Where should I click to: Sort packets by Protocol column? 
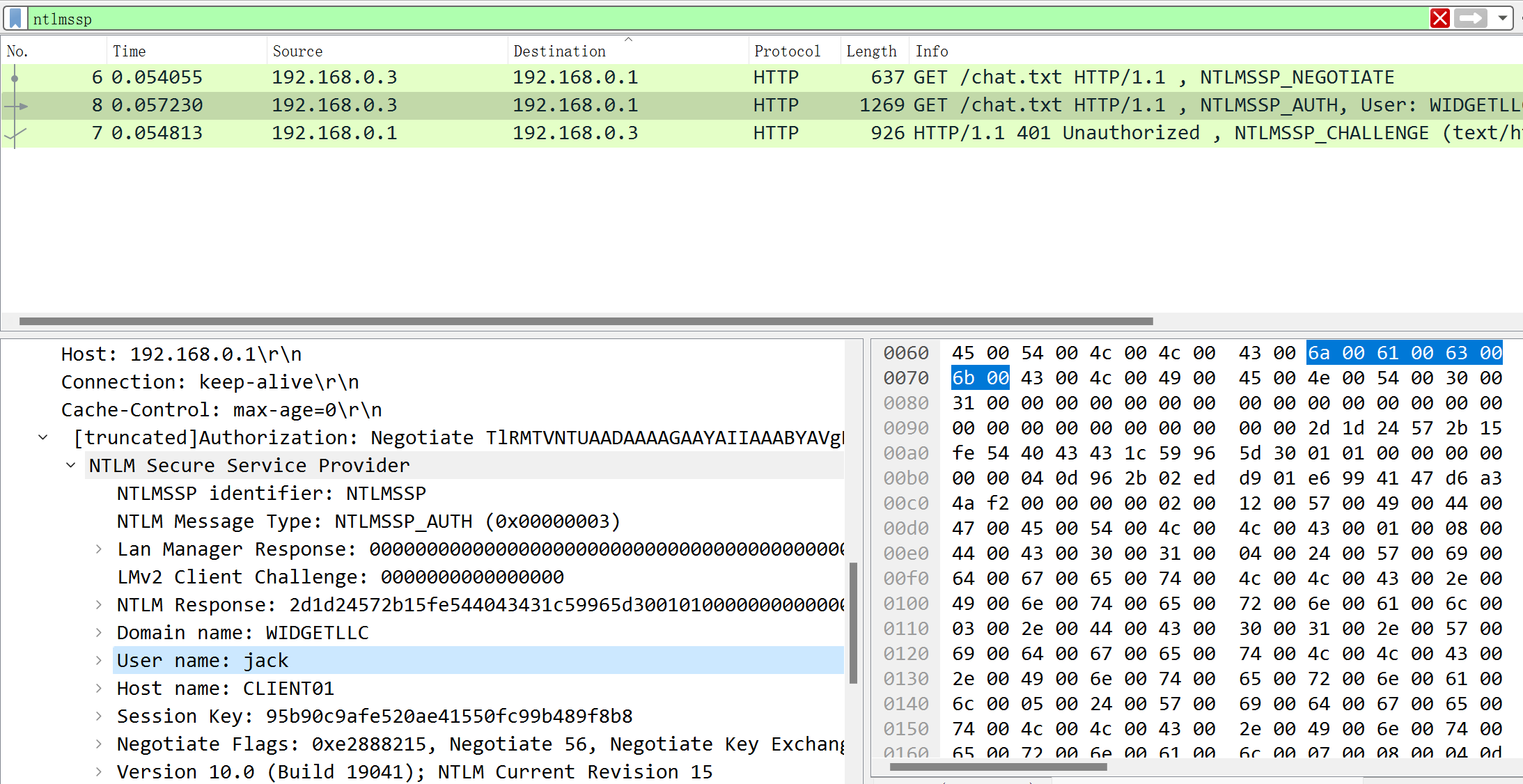795,51
